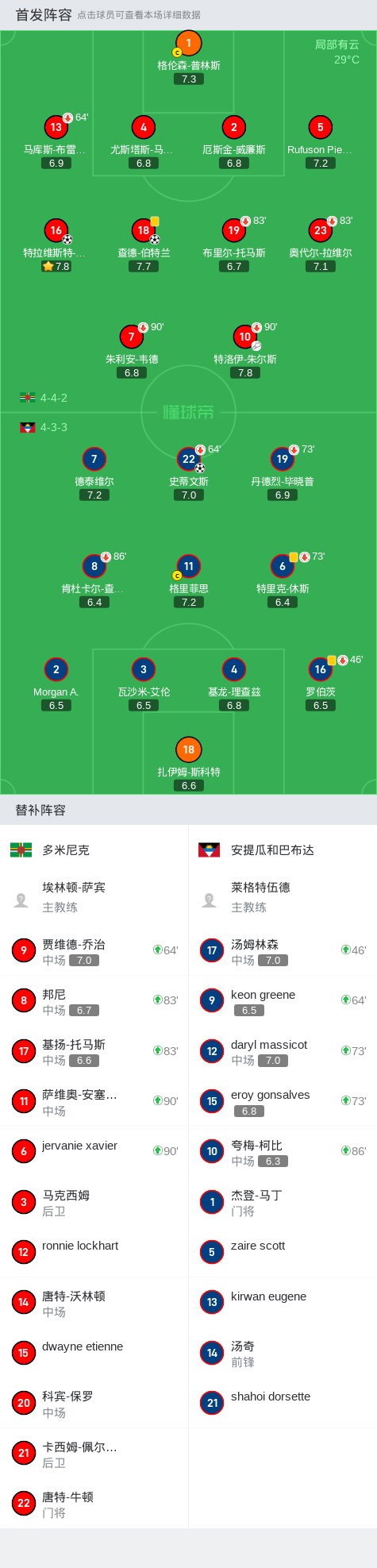Tap the 4-3-3 formation label
The width and height of the screenshot is (377, 1568).
54,427
